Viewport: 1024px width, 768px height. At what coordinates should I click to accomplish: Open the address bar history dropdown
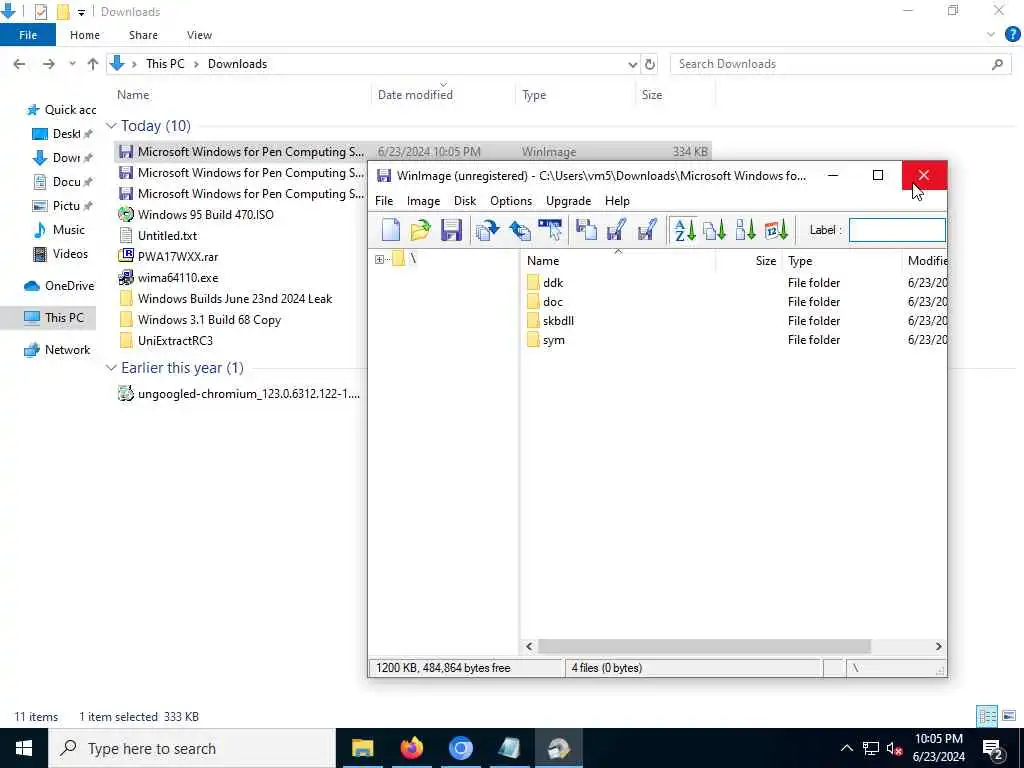click(632, 64)
